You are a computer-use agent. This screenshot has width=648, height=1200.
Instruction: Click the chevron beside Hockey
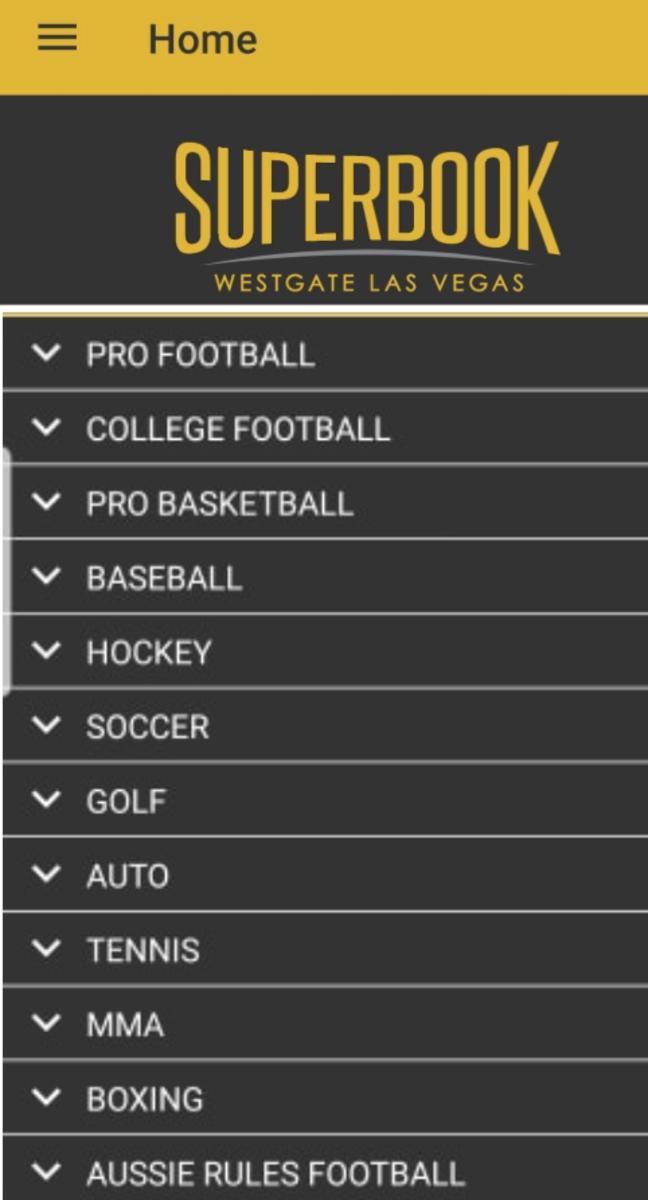[x=46, y=652]
